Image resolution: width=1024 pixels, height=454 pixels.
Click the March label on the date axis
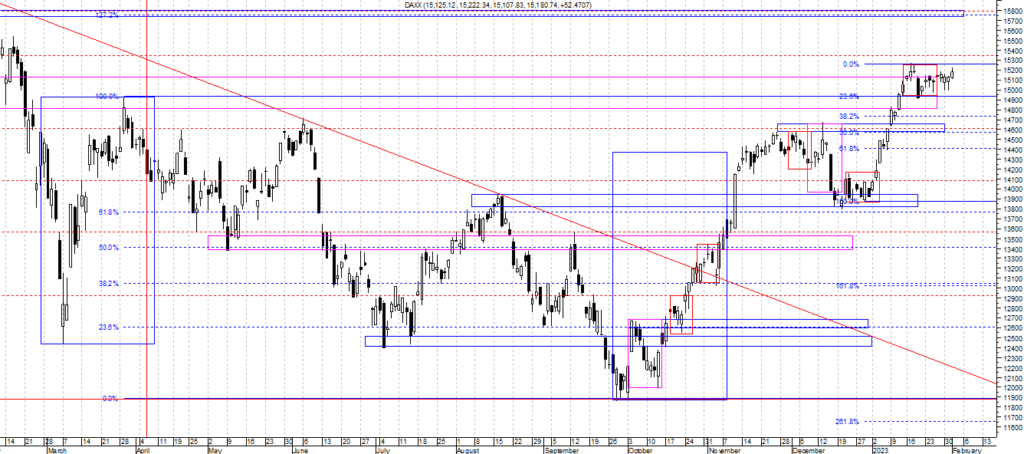click(x=56, y=451)
